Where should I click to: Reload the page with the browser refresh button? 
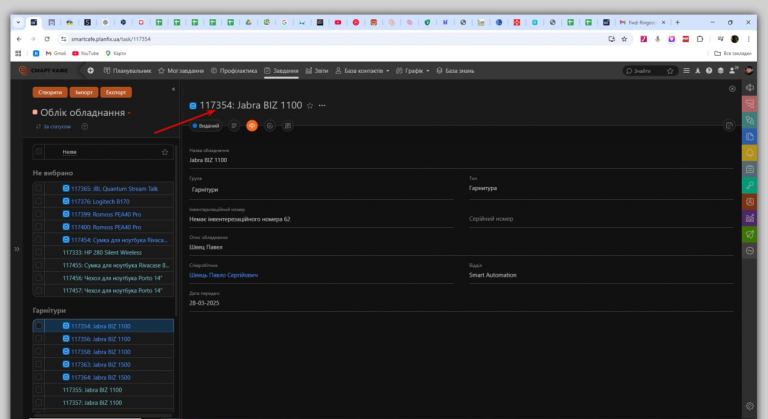(x=47, y=39)
